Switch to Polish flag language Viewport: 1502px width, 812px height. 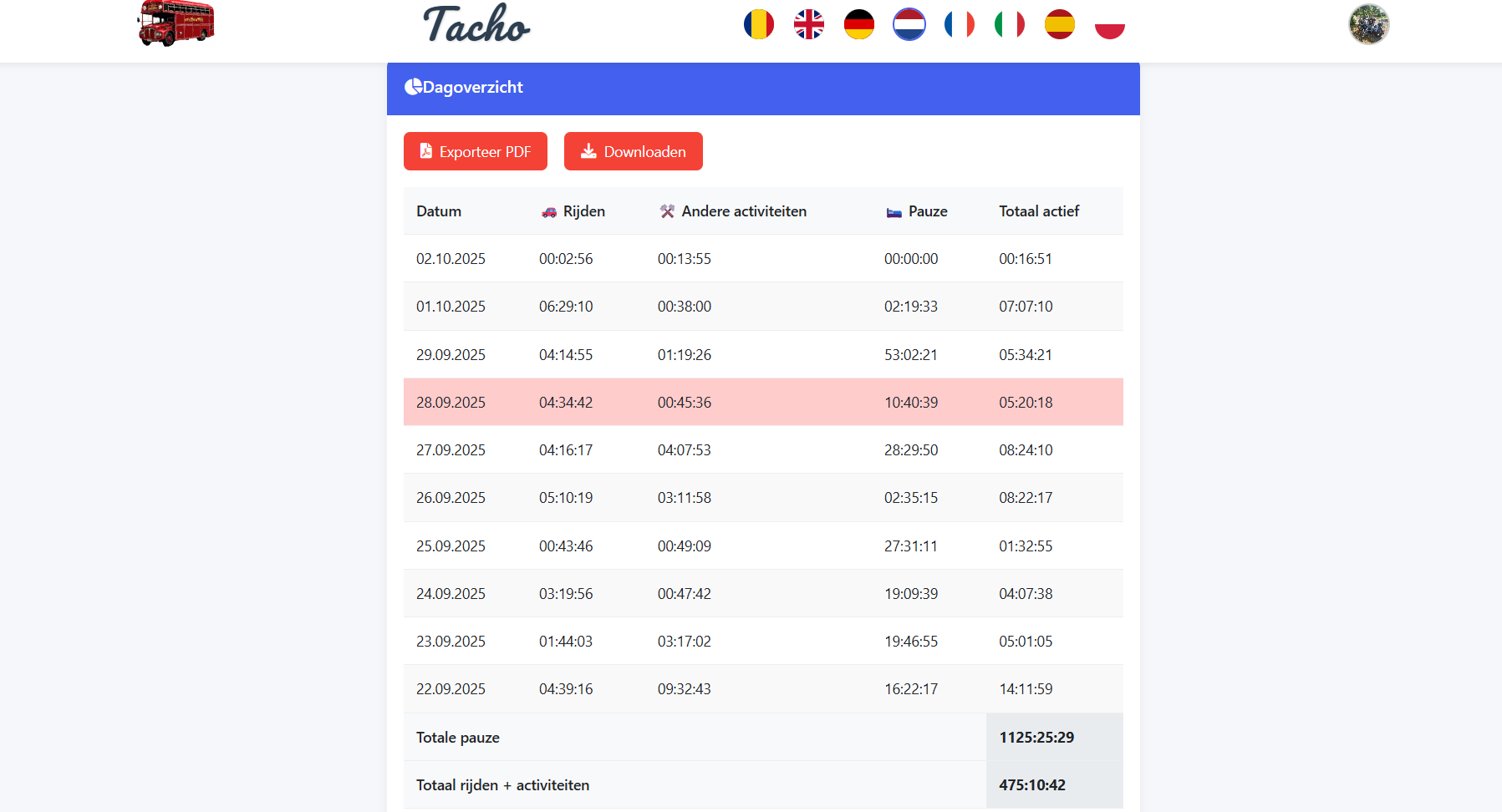coord(1109,24)
